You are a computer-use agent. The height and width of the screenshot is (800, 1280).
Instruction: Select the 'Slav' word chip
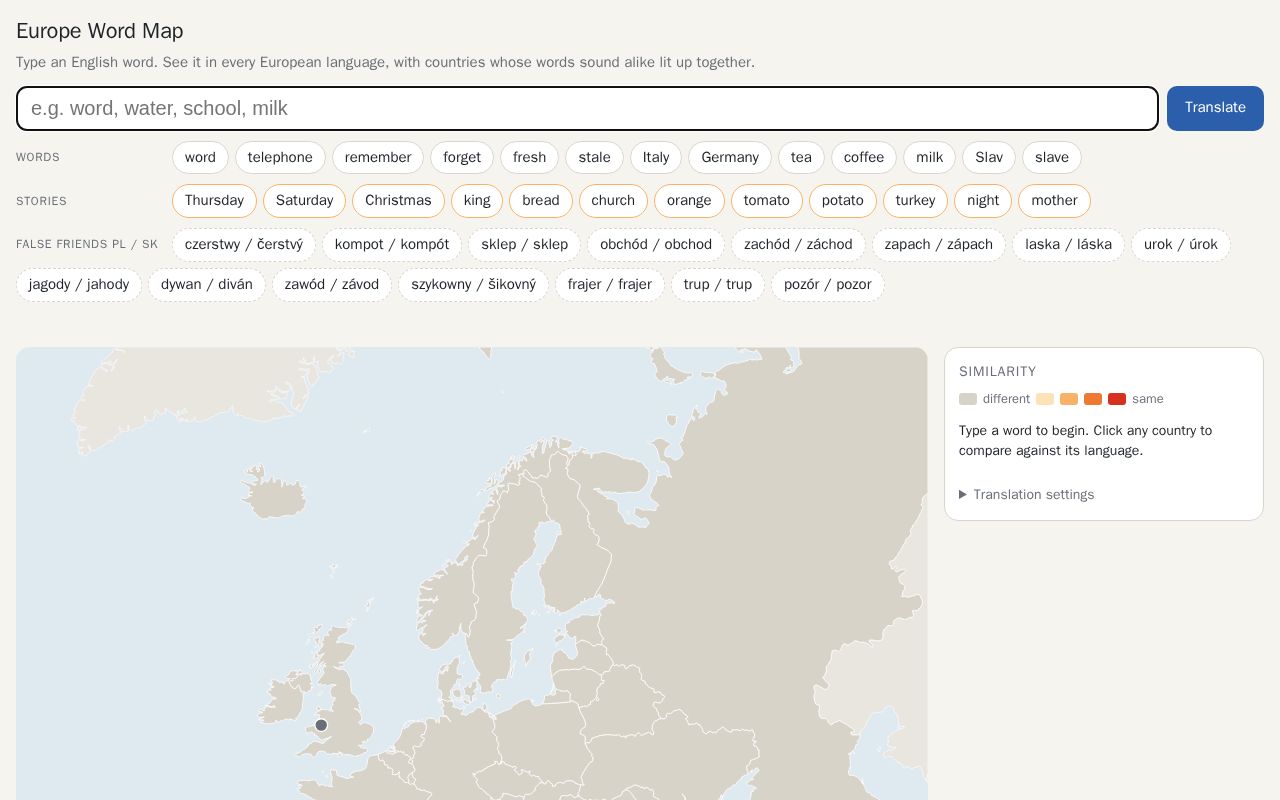click(x=989, y=157)
